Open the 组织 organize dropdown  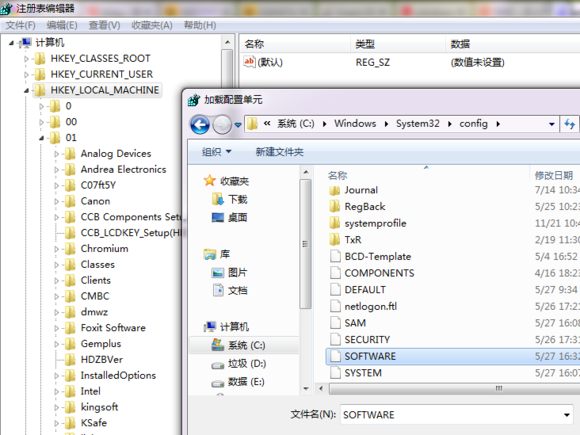point(216,152)
